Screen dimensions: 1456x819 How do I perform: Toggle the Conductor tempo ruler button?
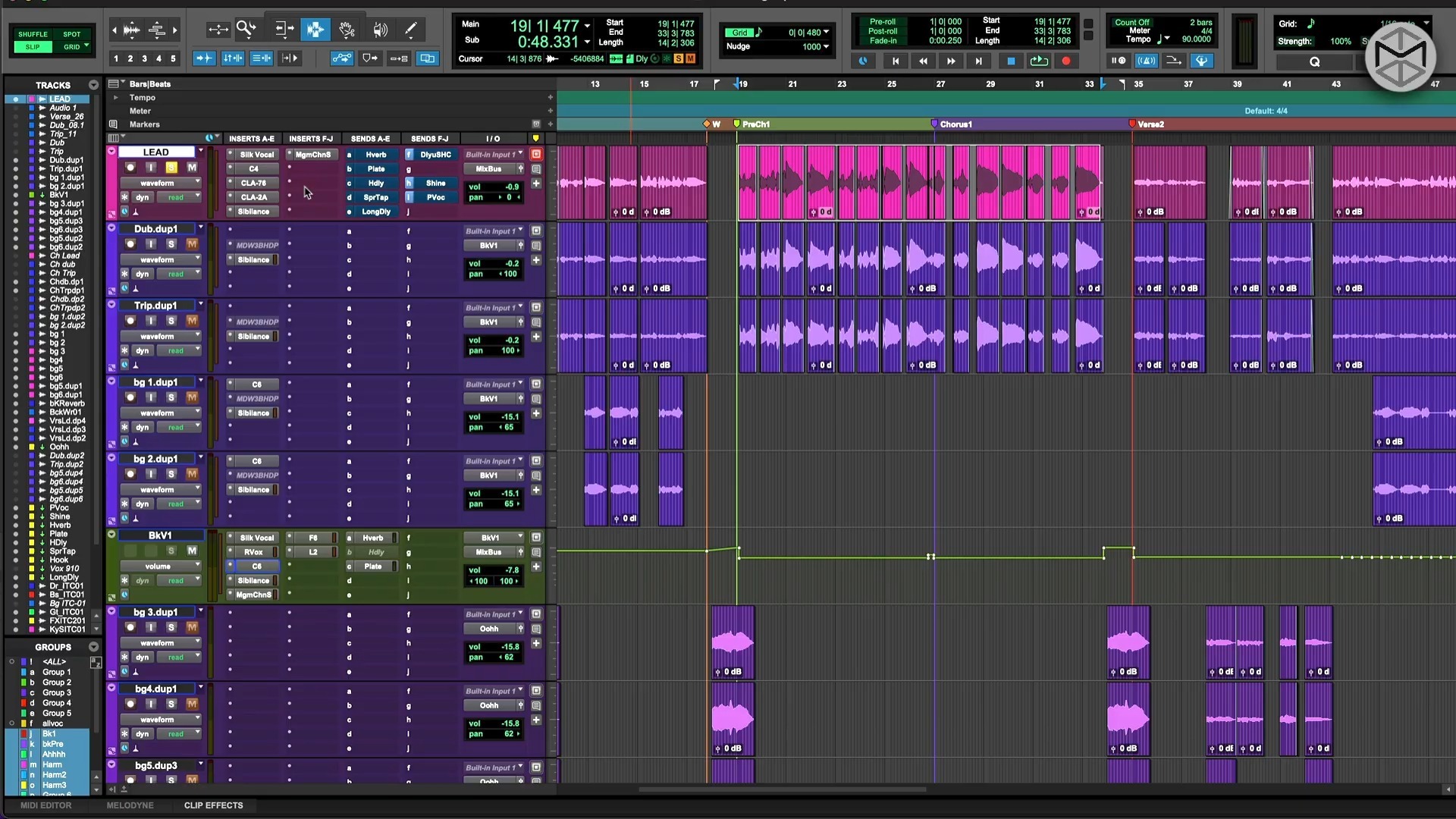click(1201, 61)
